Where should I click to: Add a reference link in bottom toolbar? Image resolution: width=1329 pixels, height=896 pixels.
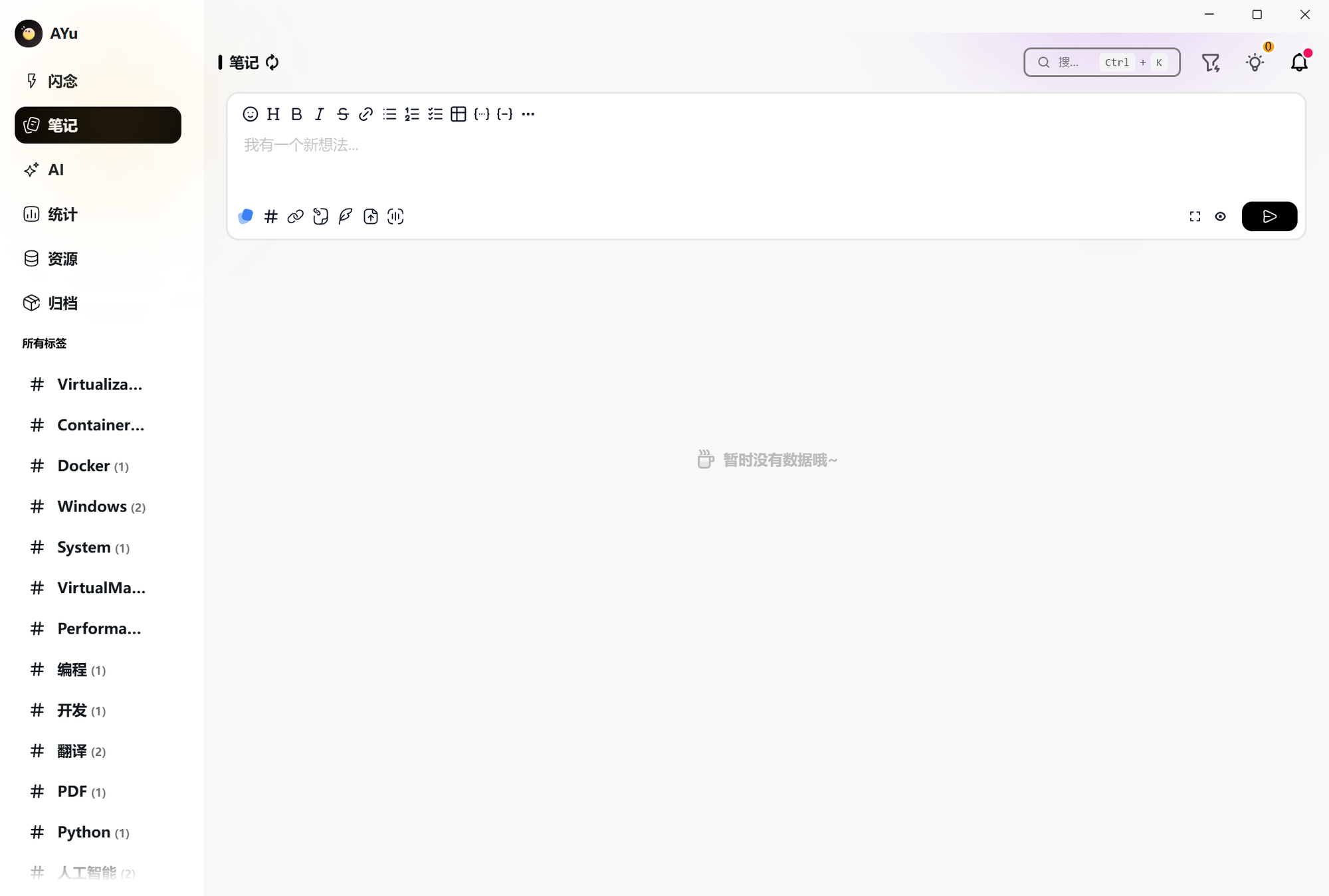(296, 217)
